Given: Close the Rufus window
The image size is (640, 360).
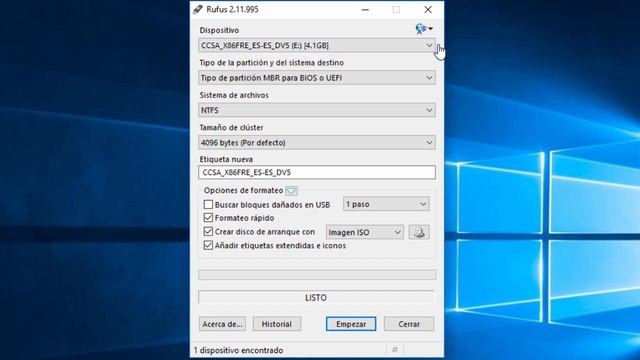Looking at the screenshot, I should [x=428, y=9].
